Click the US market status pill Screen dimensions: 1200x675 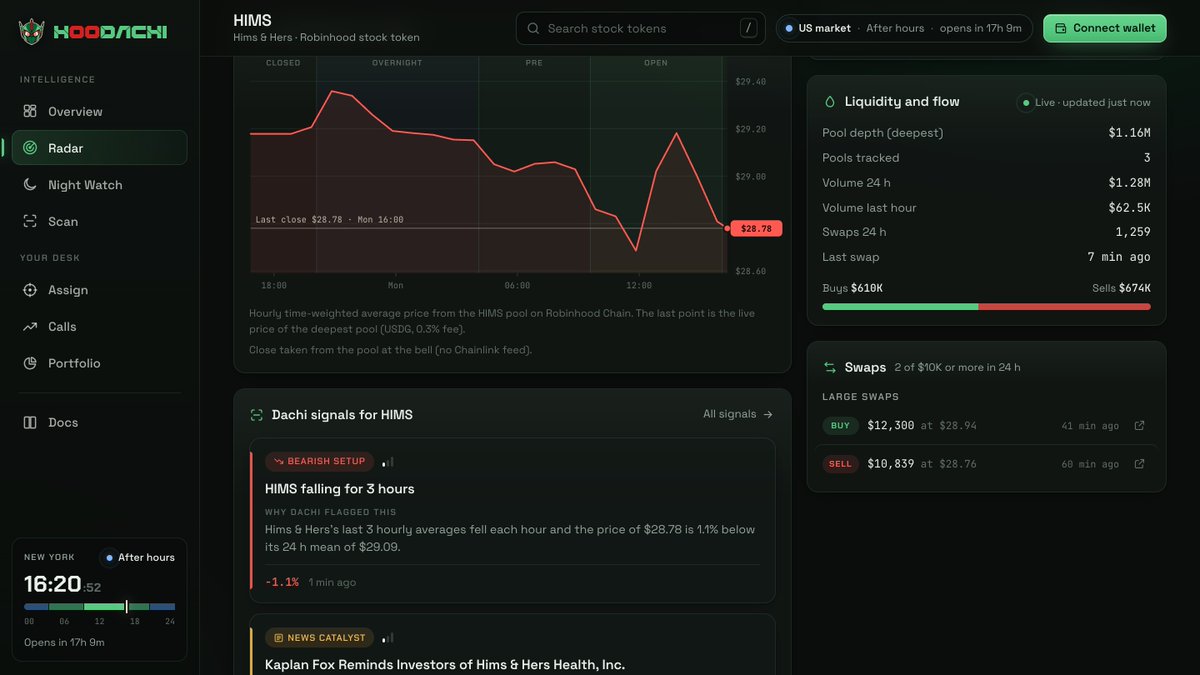[x=904, y=28]
